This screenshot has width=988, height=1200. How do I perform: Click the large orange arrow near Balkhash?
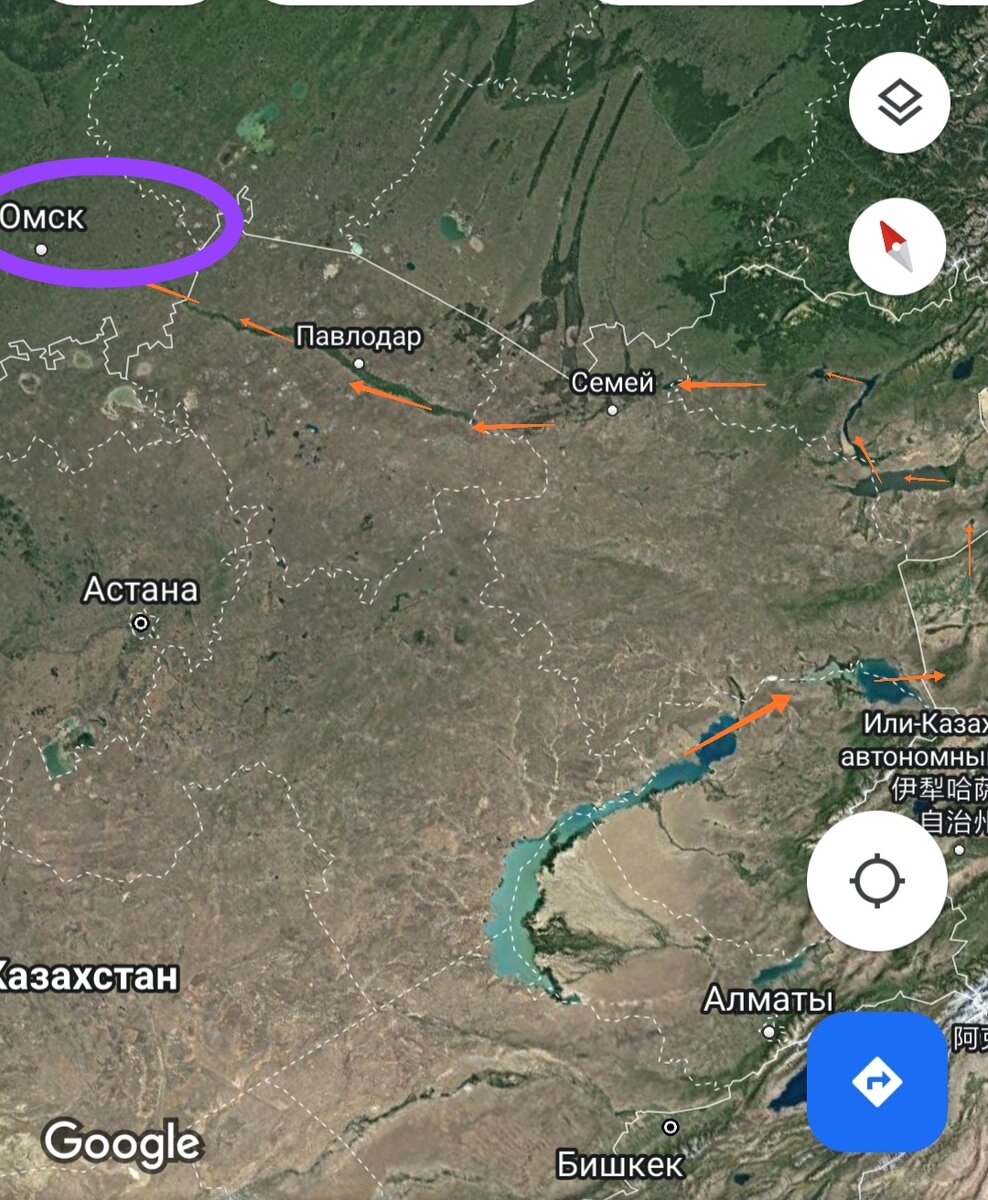point(738,725)
